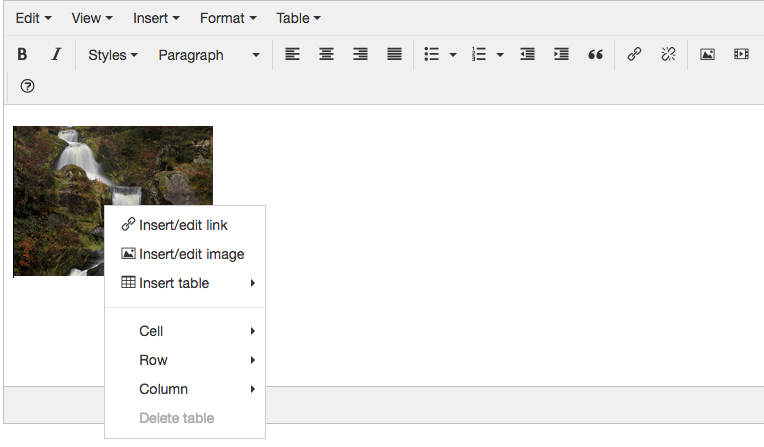Screen dimensions: 764x447
Task: Toggle blockquote formatting
Action: [596, 55]
